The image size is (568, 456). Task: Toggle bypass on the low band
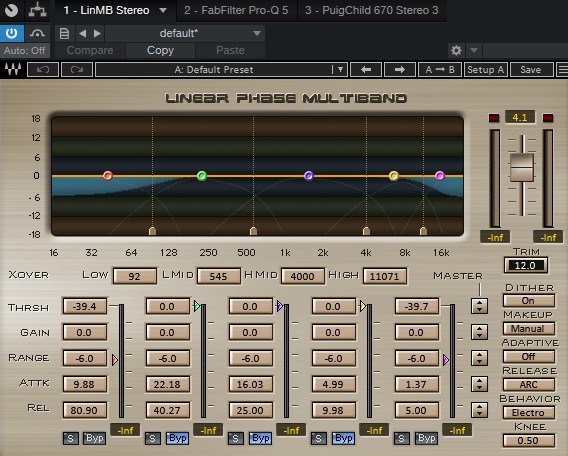[x=95, y=438]
